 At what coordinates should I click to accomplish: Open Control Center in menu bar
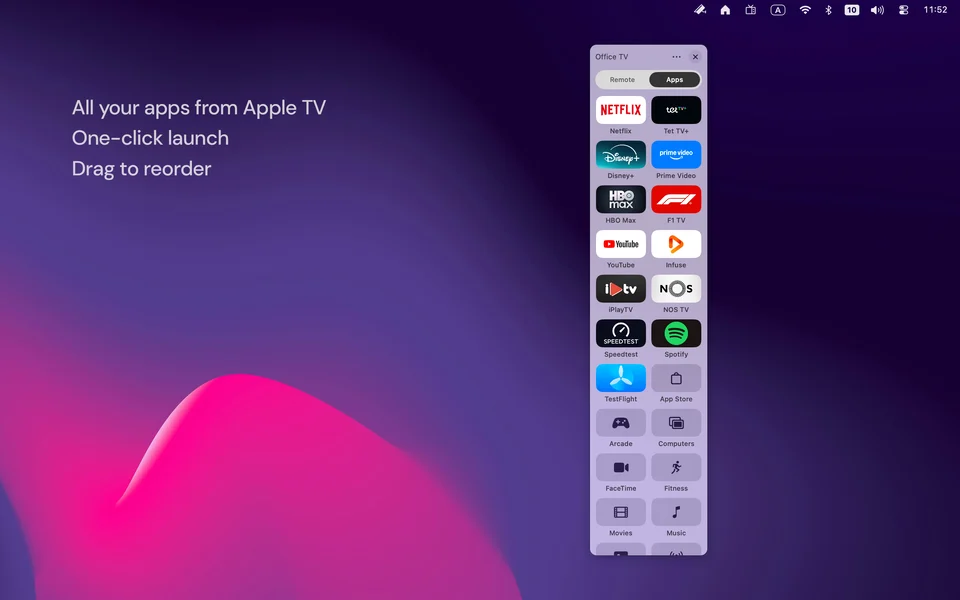pos(904,10)
